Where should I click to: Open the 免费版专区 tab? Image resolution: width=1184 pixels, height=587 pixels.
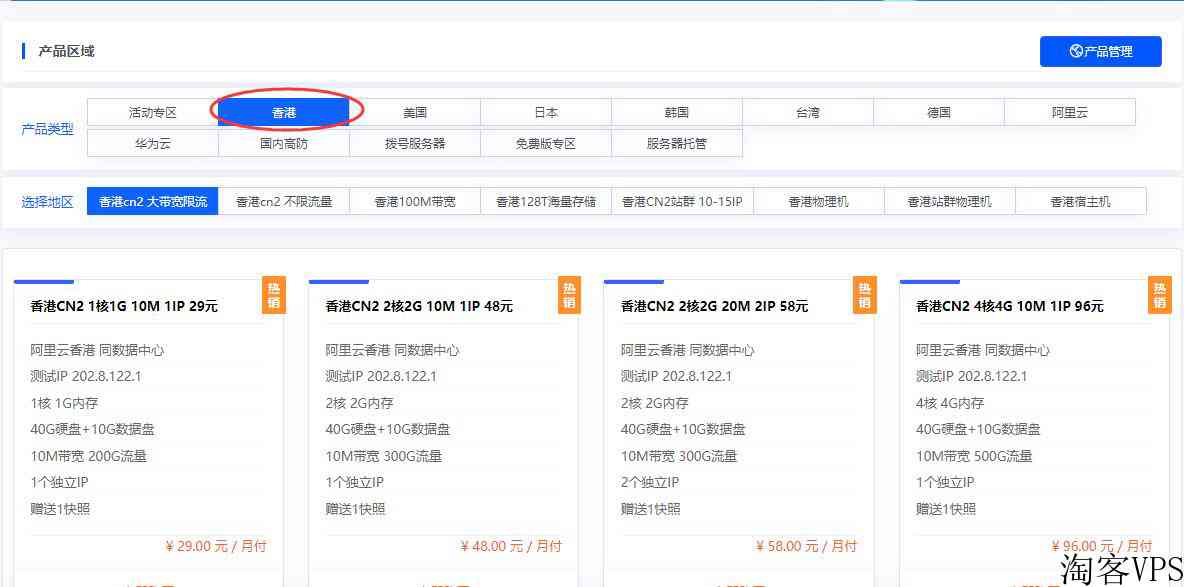[546, 143]
